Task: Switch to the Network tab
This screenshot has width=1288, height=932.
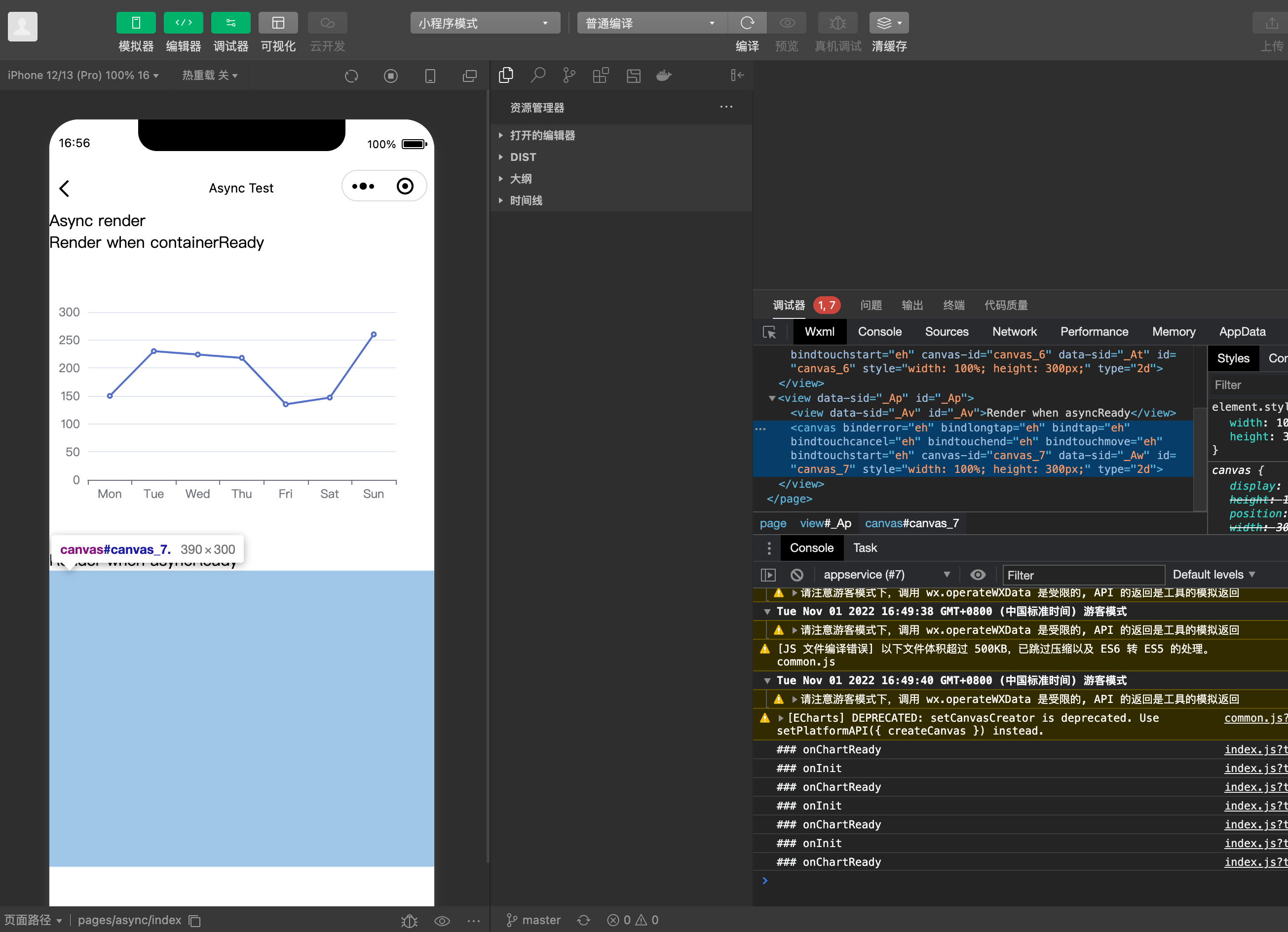Action: tap(1014, 332)
